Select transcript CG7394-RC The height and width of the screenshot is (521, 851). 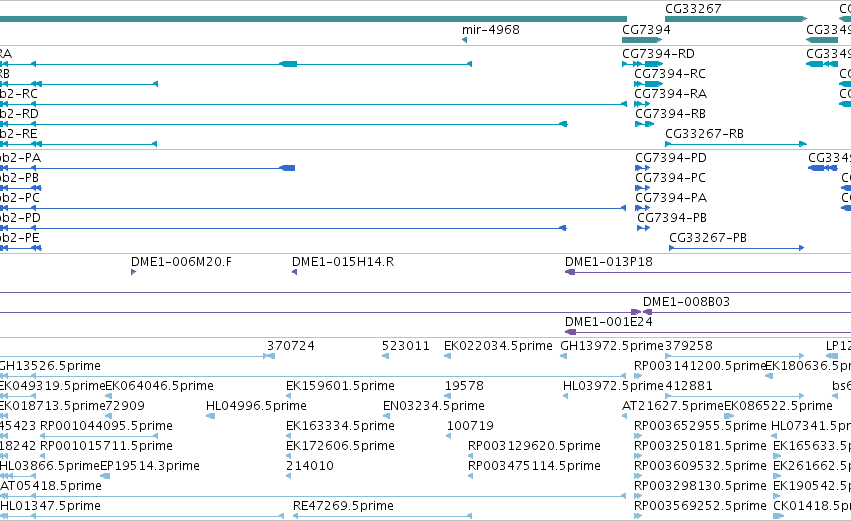click(x=670, y=74)
